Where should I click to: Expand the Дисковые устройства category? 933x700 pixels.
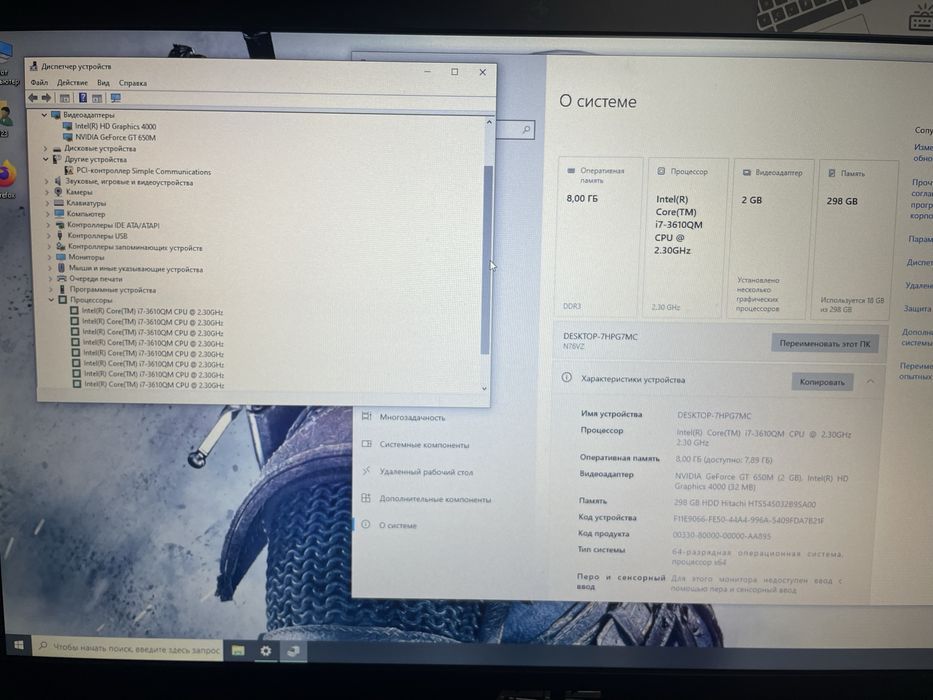click(45, 148)
